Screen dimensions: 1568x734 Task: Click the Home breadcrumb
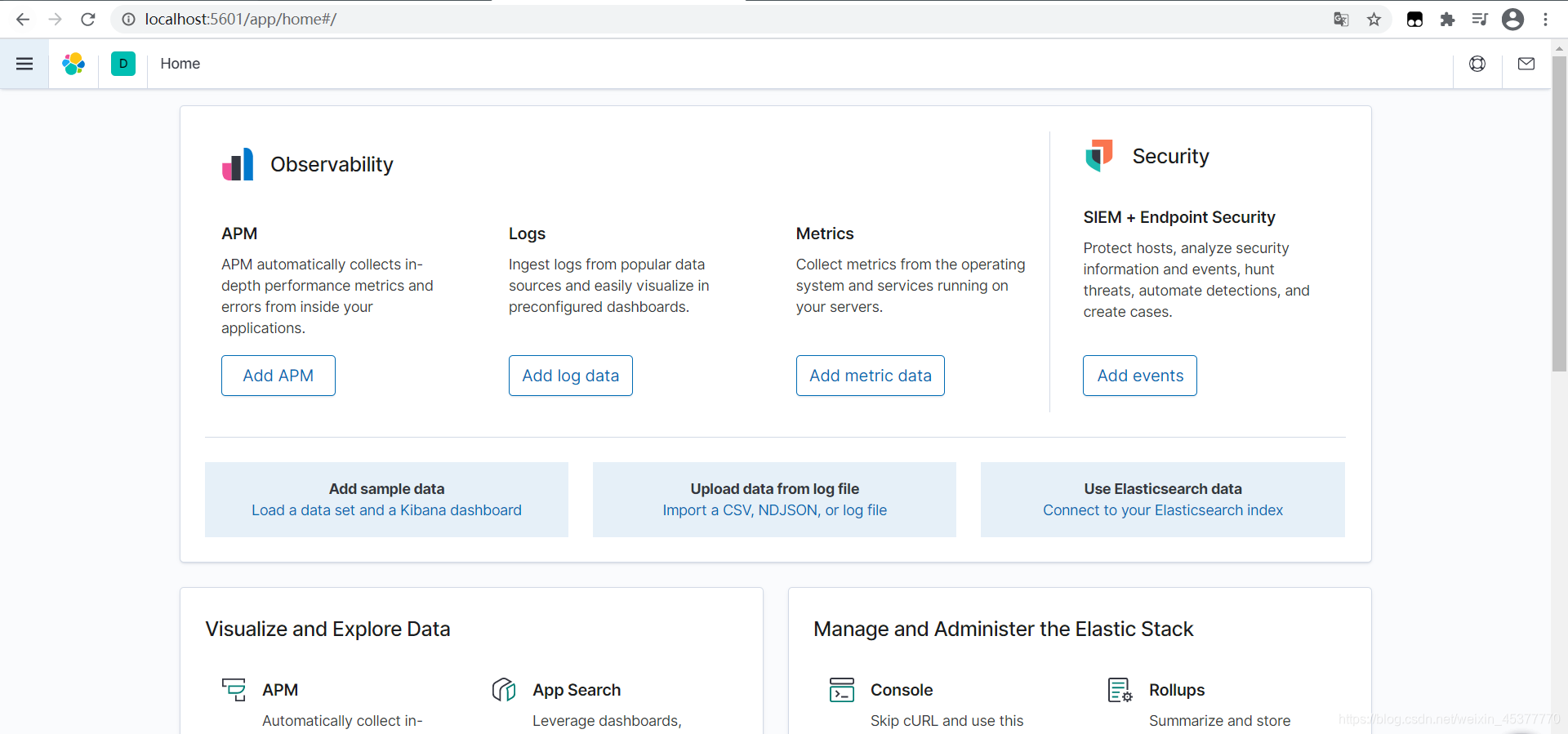coord(180,64)
